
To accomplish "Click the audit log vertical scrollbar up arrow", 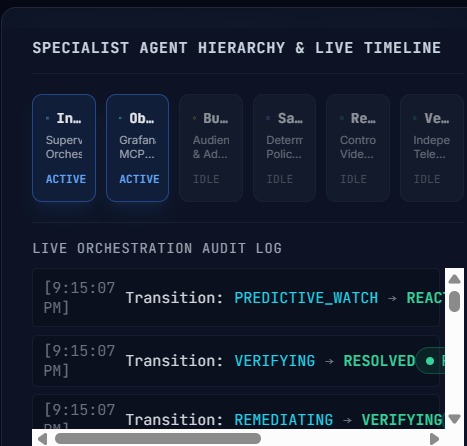I will click(454, 279).
